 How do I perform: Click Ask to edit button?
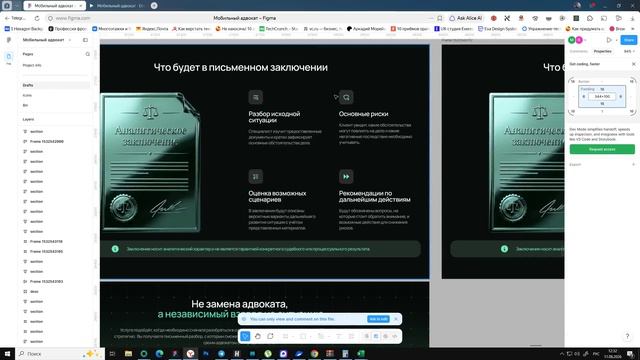(378, 319)
